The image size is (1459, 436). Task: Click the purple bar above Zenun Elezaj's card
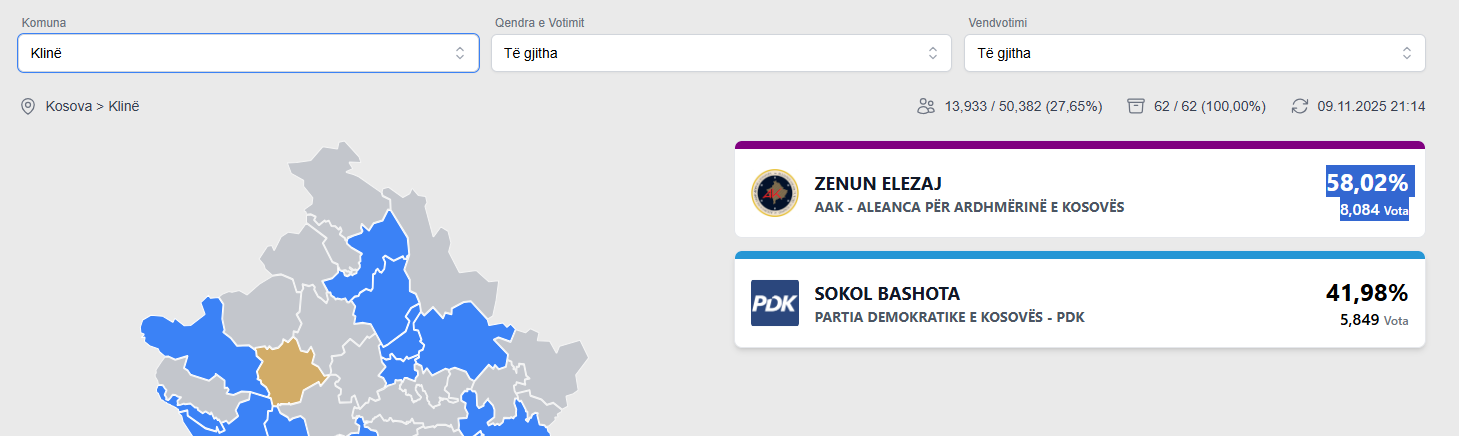coord(1079,145)
